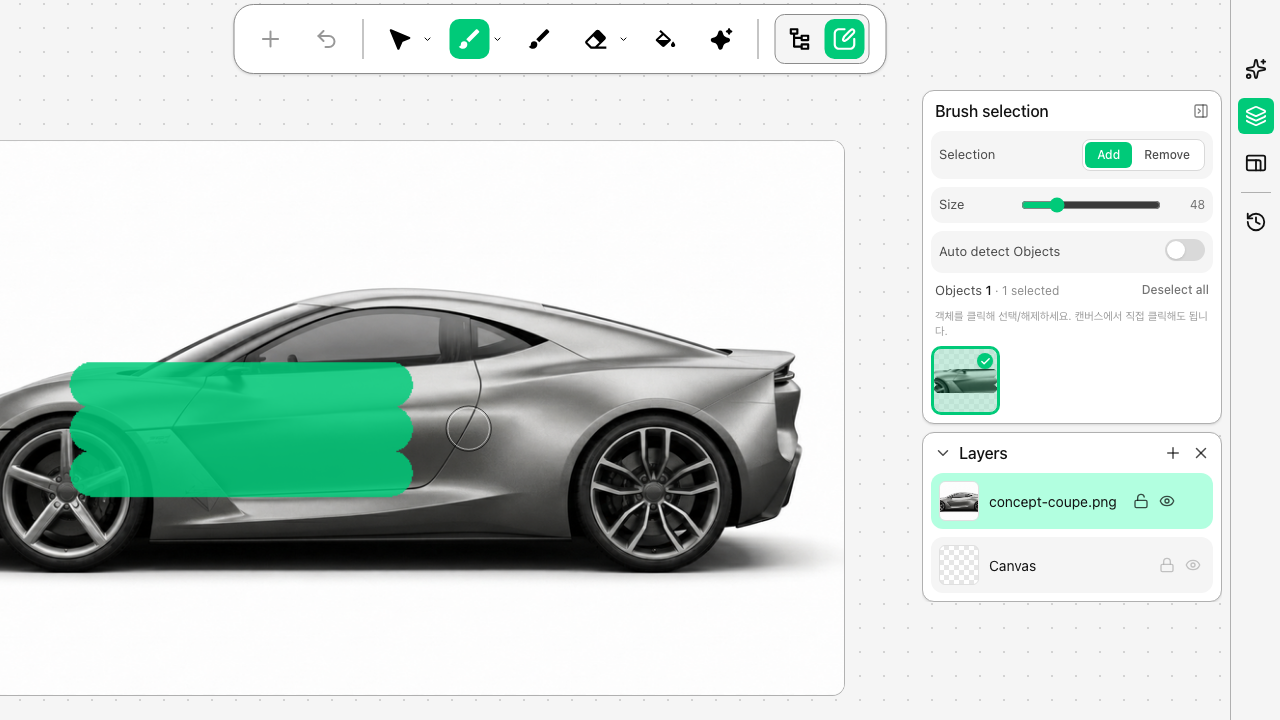Add a new layer
This screenshot has width=1280, height=720.
[x=1173, y=453]
